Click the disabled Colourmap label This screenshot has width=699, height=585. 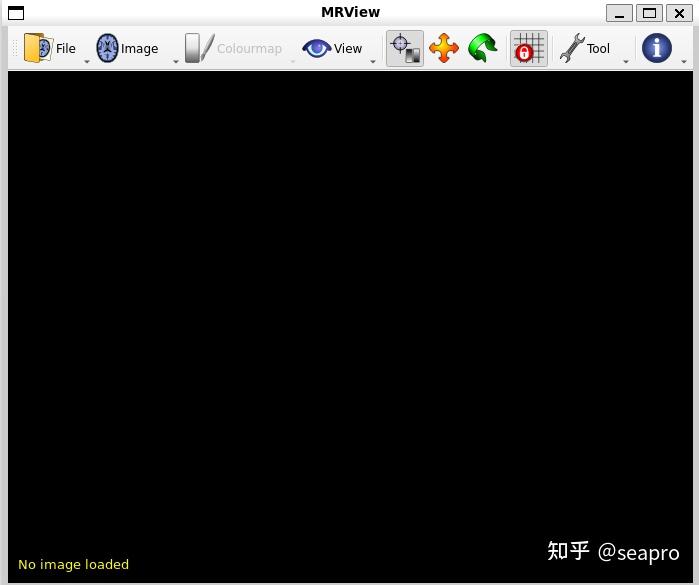tap(249, 49)
